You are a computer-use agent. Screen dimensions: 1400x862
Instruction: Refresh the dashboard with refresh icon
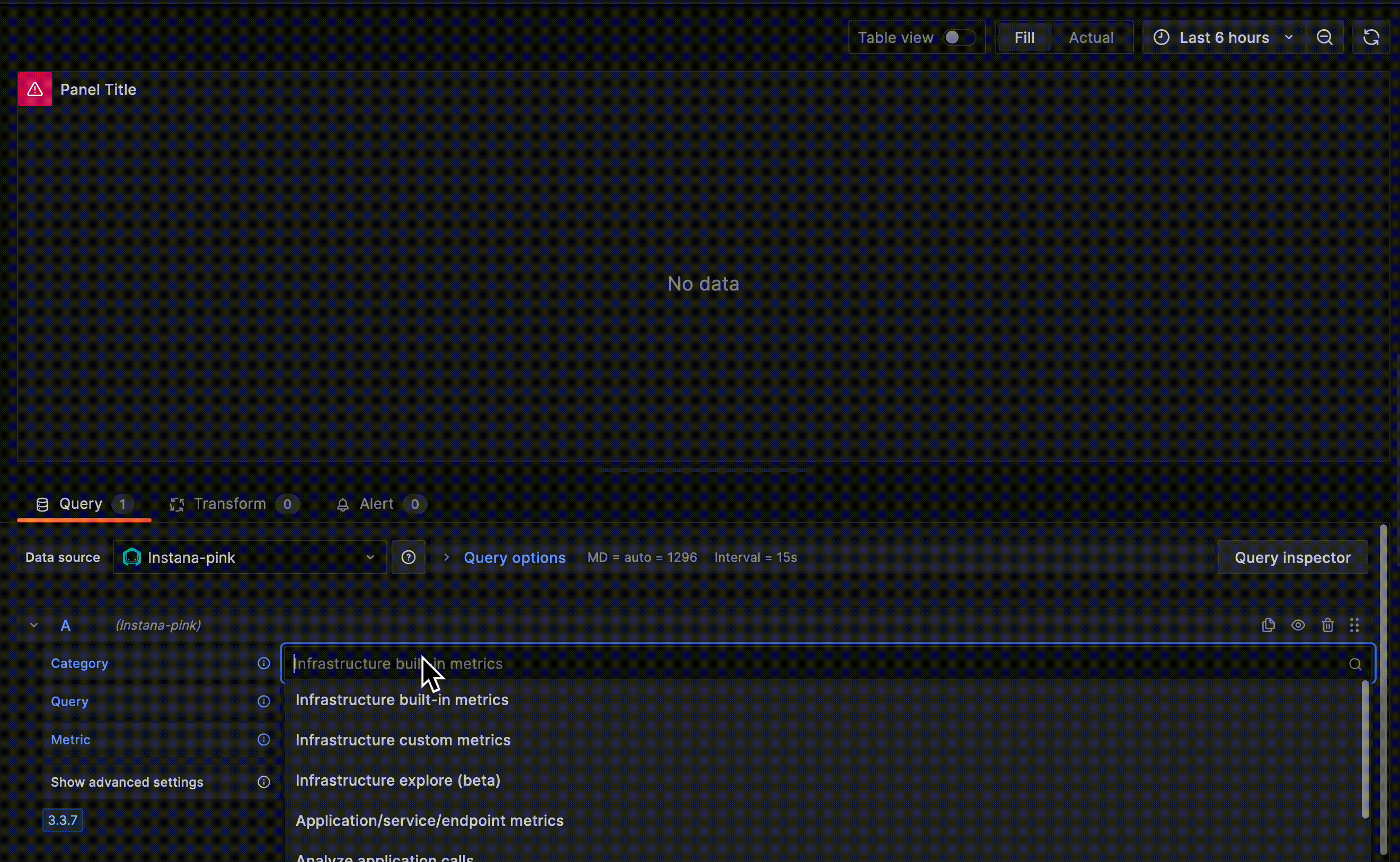[1370, 38]
